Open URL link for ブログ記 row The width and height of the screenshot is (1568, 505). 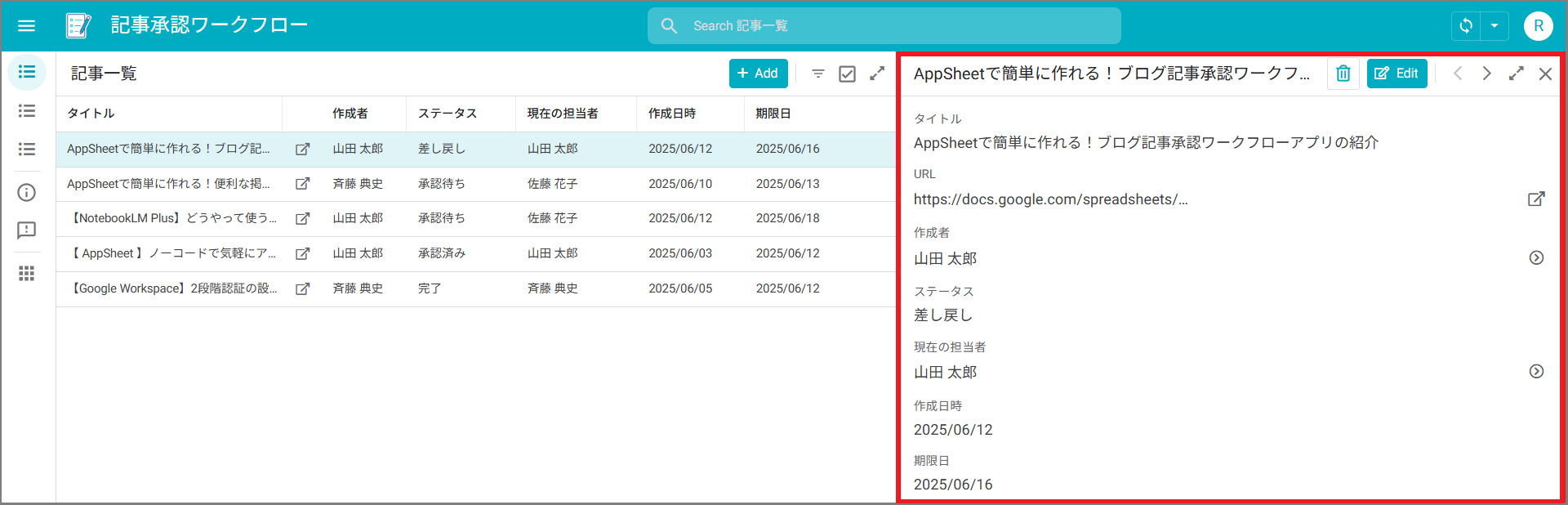click(x=302, y=149)
